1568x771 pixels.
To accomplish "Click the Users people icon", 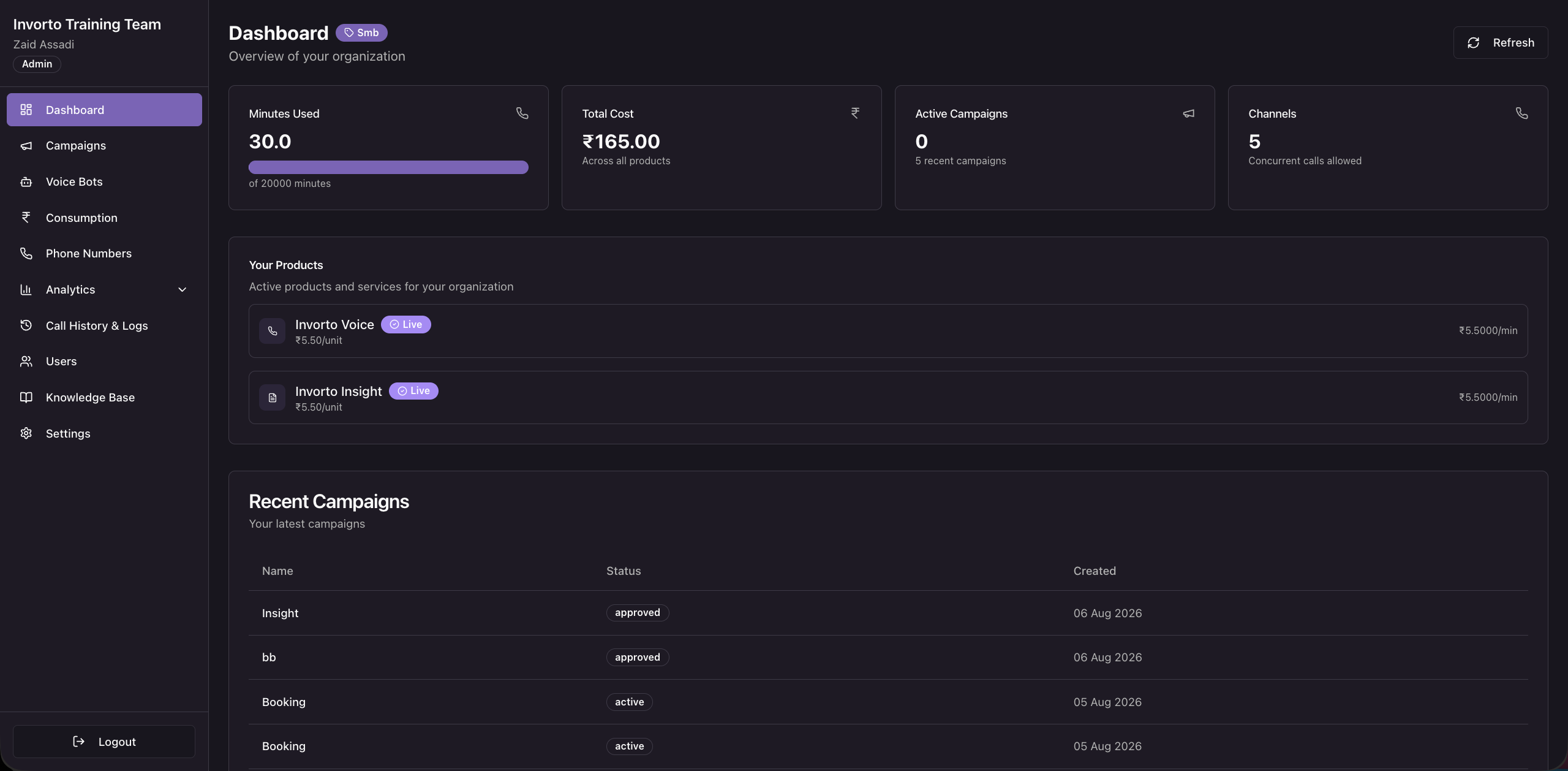I will 26,362.
